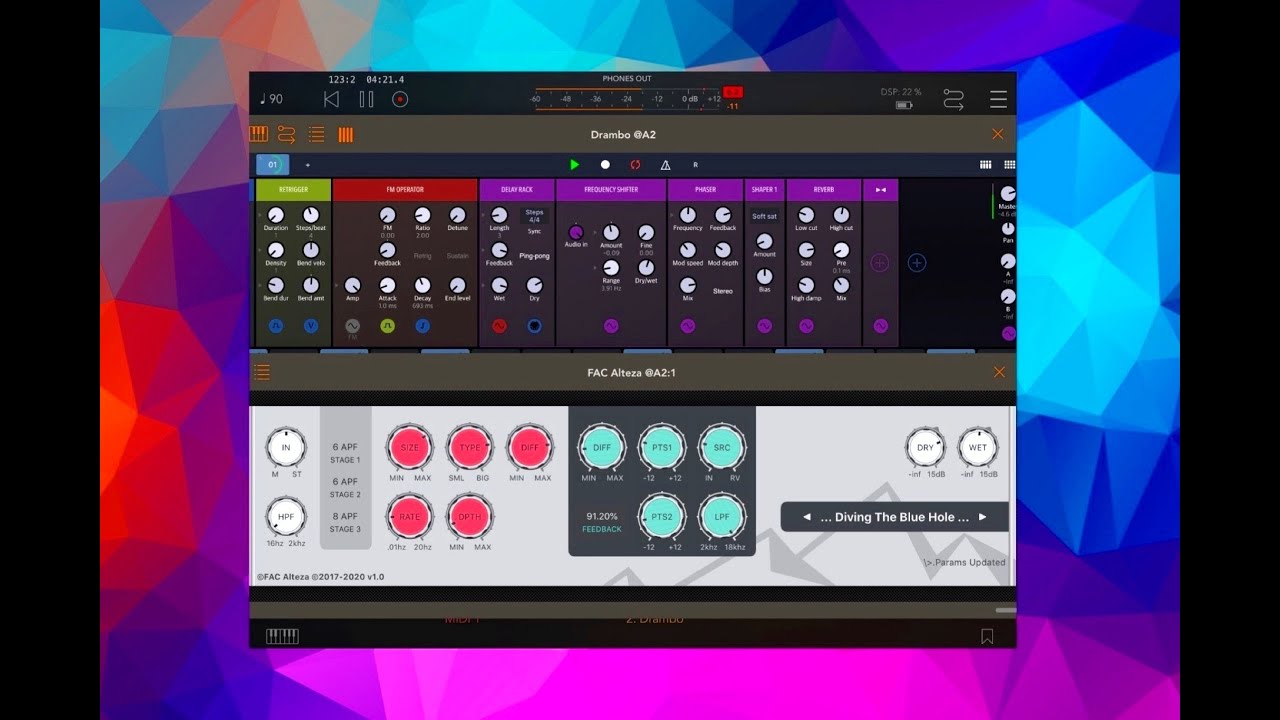
Task: Click the tempo 90 display
Action: [271, 99]
